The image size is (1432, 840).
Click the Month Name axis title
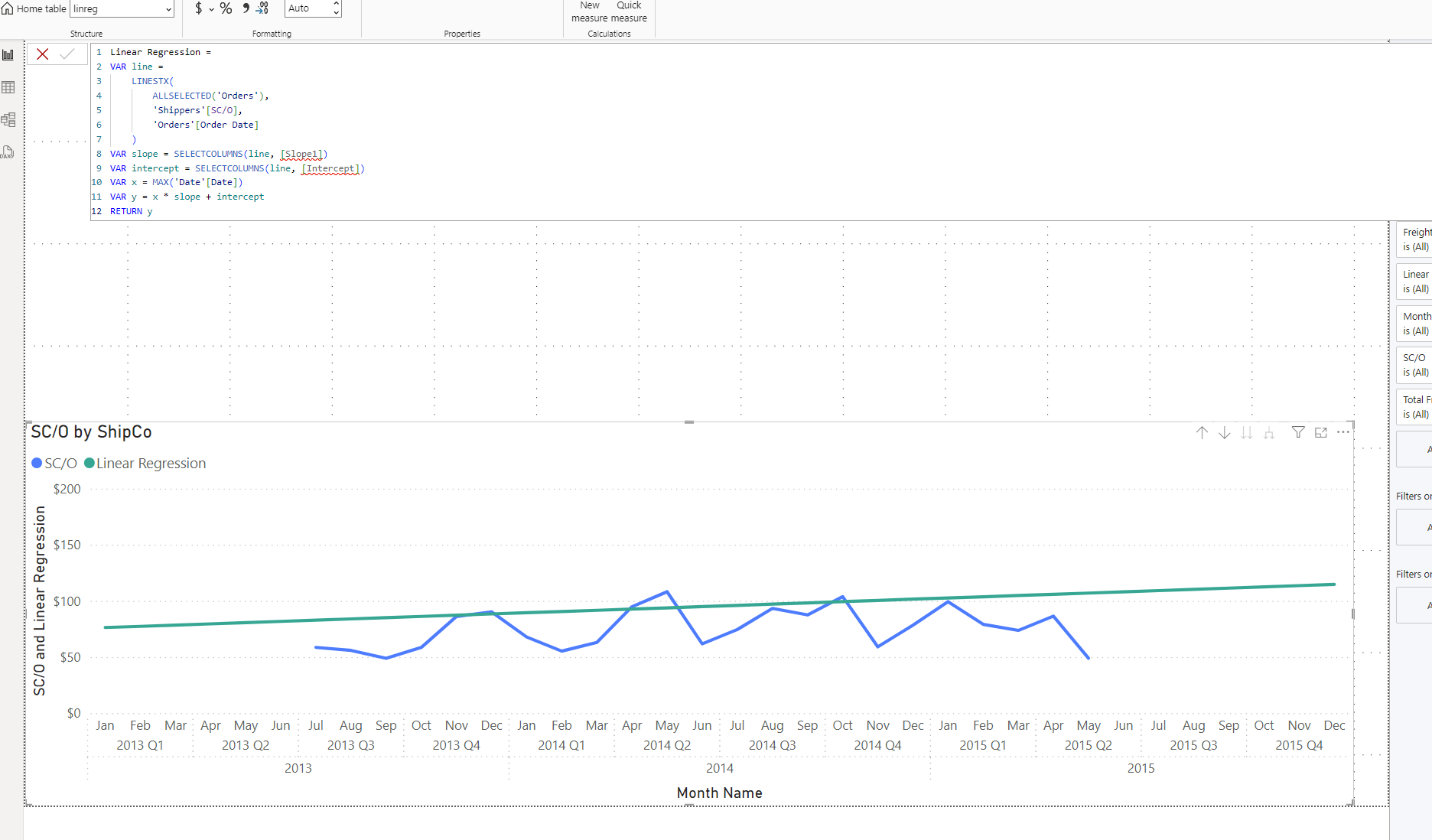click(x=719, y=793)
